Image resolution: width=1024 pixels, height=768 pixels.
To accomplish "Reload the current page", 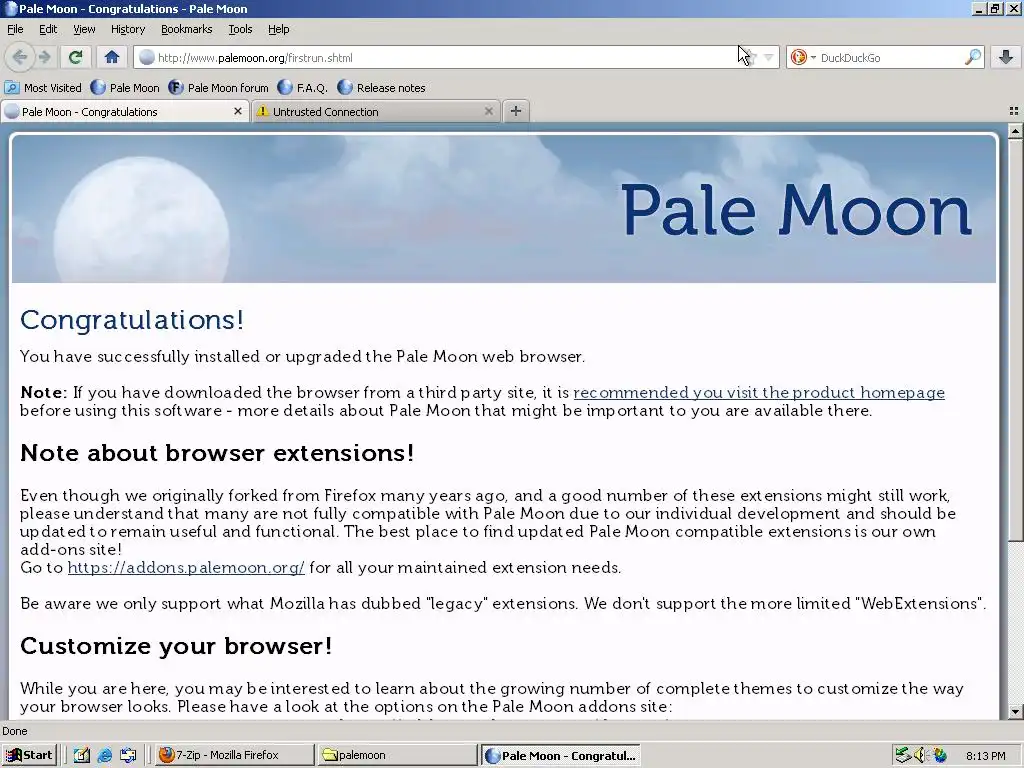I will [76, 57].
